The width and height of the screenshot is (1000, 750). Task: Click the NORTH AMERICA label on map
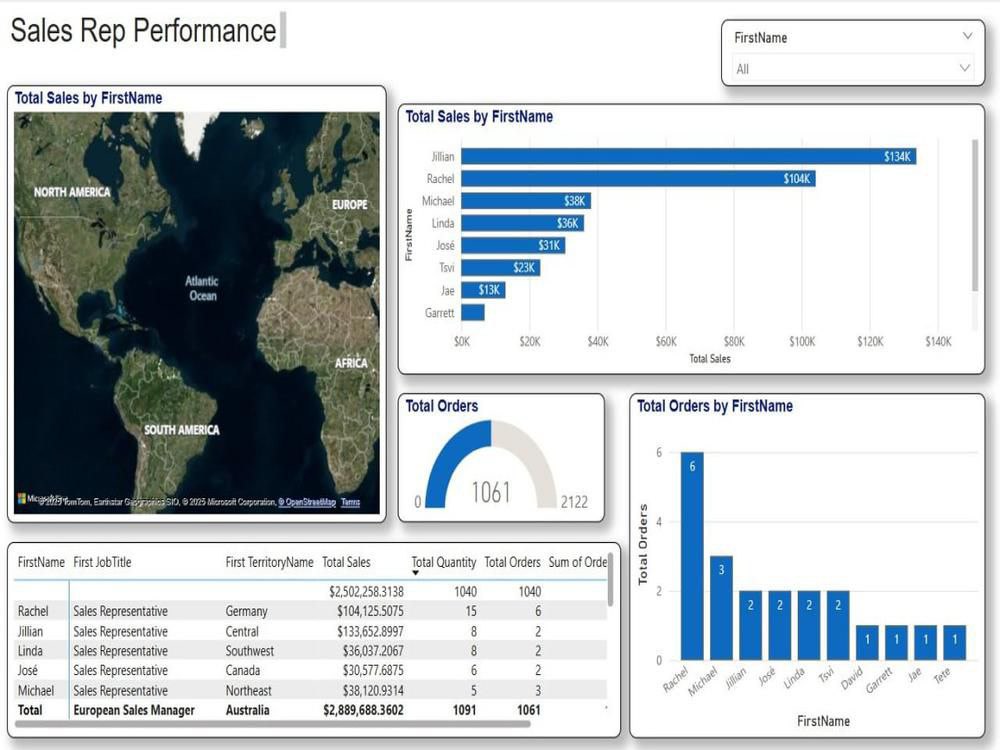pyautogui.click(x=72, y=192)
